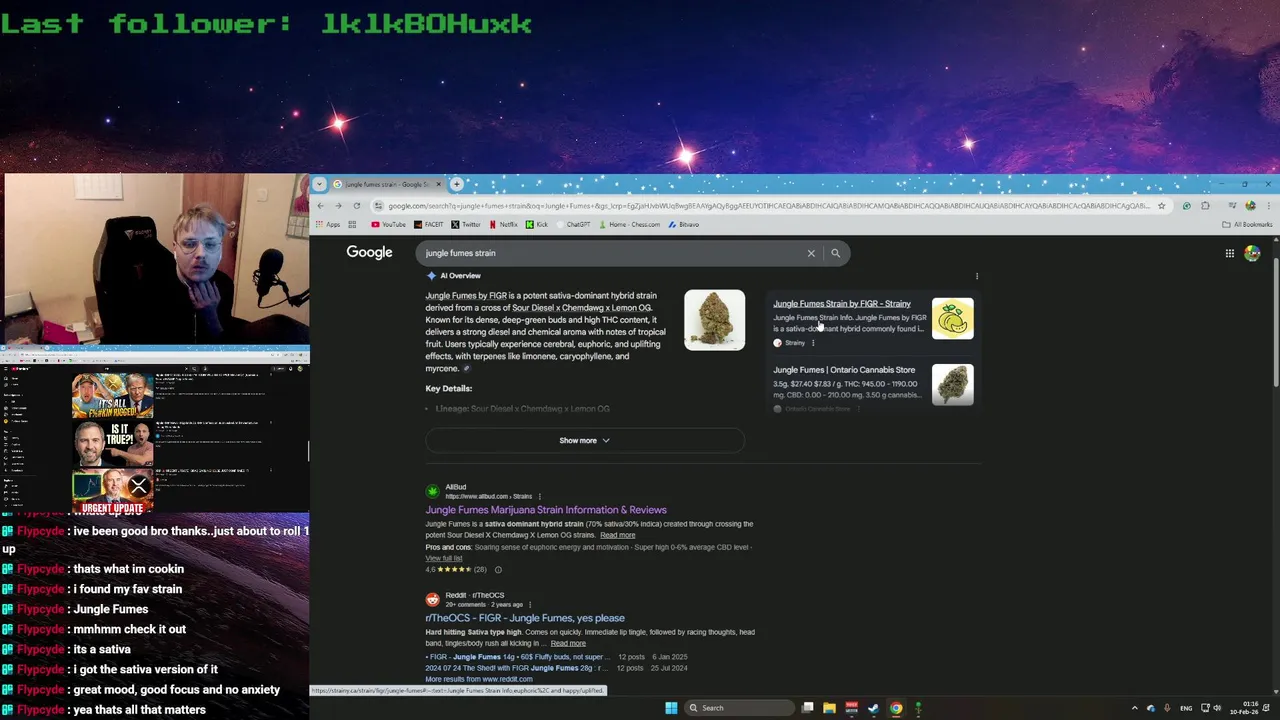Open File Explorer from the taskbar

[x=829, y=708]
